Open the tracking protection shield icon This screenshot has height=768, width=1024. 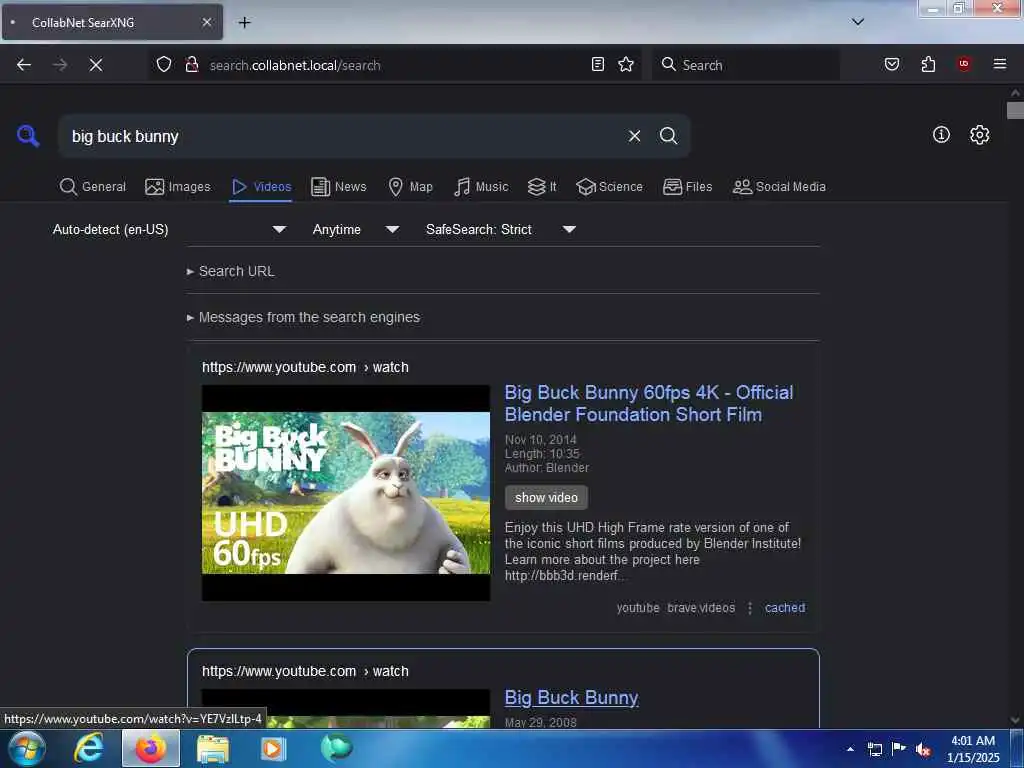[x=164, y=64]
